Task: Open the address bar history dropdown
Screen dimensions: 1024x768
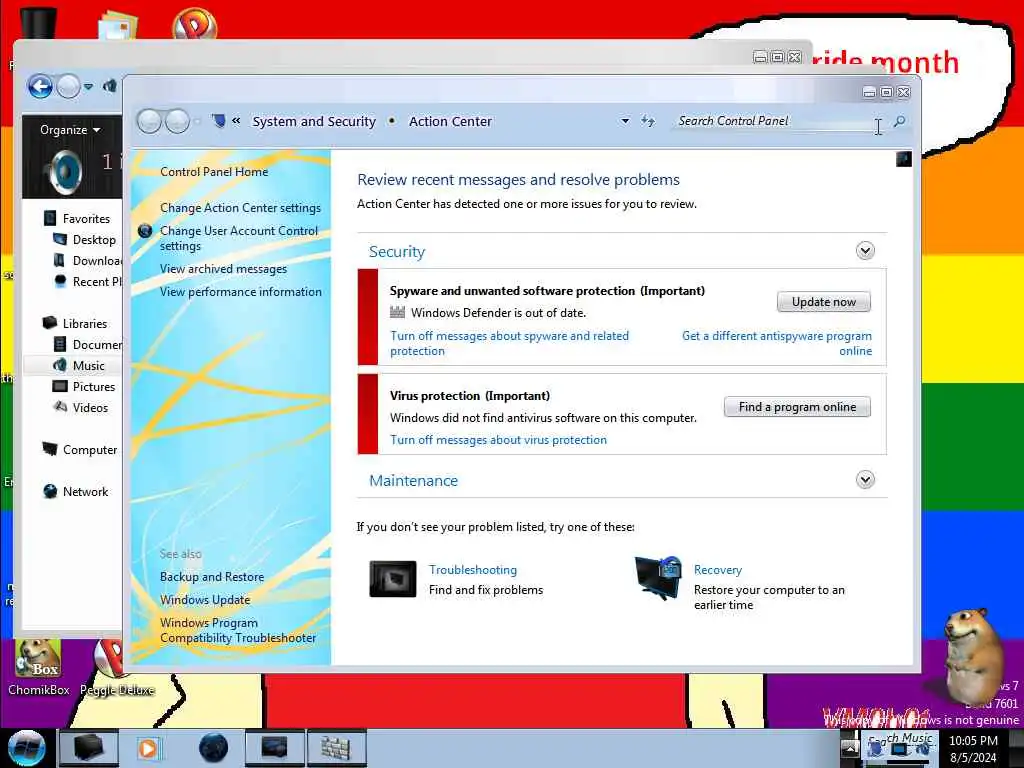Action: 625,121
